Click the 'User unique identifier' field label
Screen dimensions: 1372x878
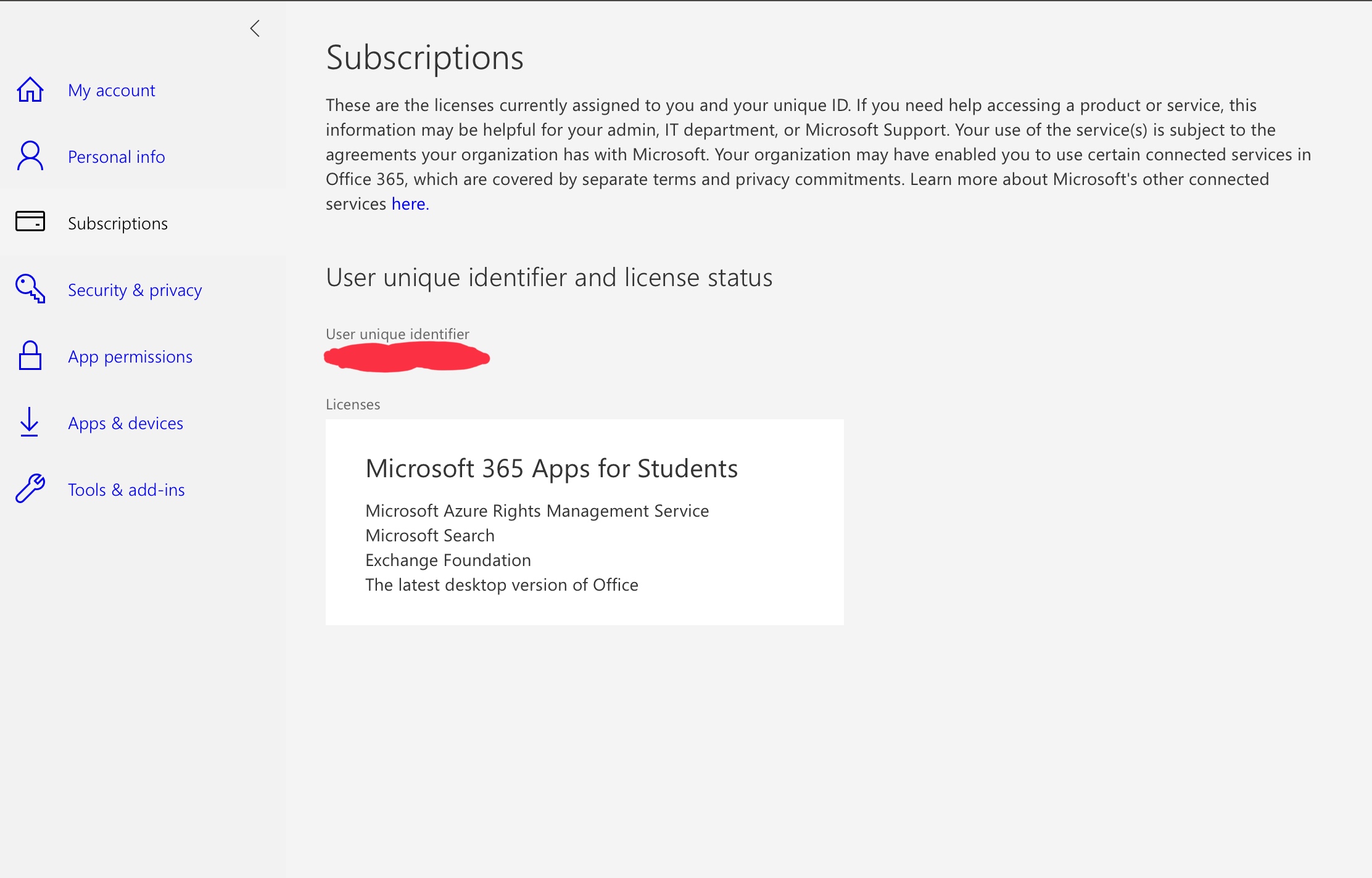click(x=397, y=334)
